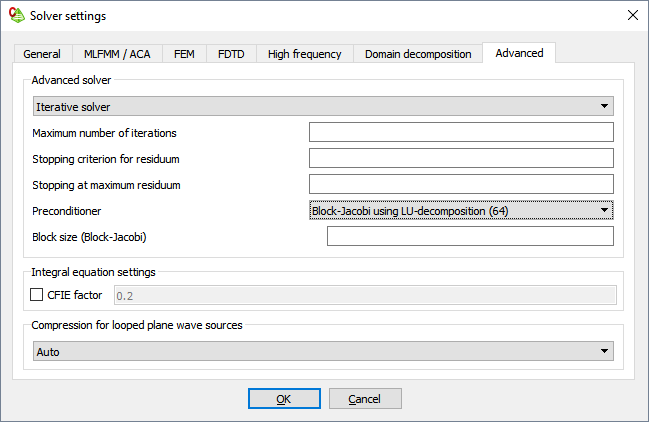Open the High frequency tab
This screenshot has height=423, width=649.
tap(304, 54)
